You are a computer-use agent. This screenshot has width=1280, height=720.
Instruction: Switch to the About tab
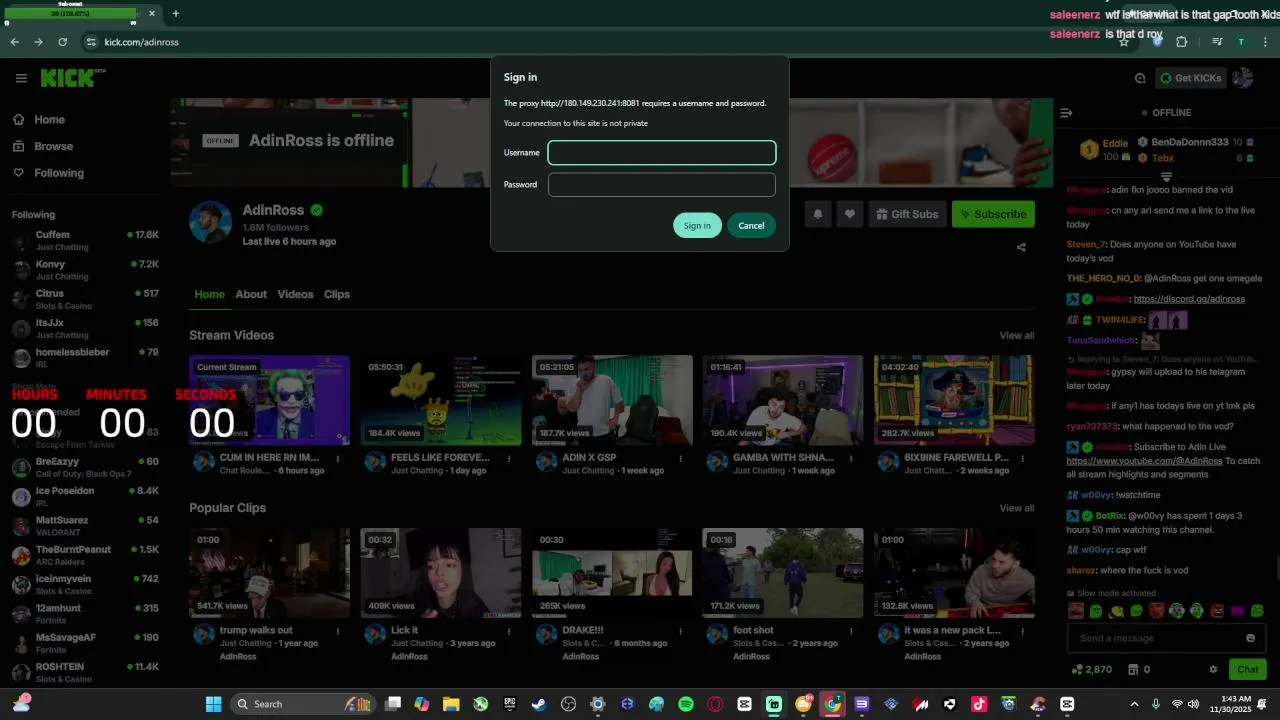[251, 294]
